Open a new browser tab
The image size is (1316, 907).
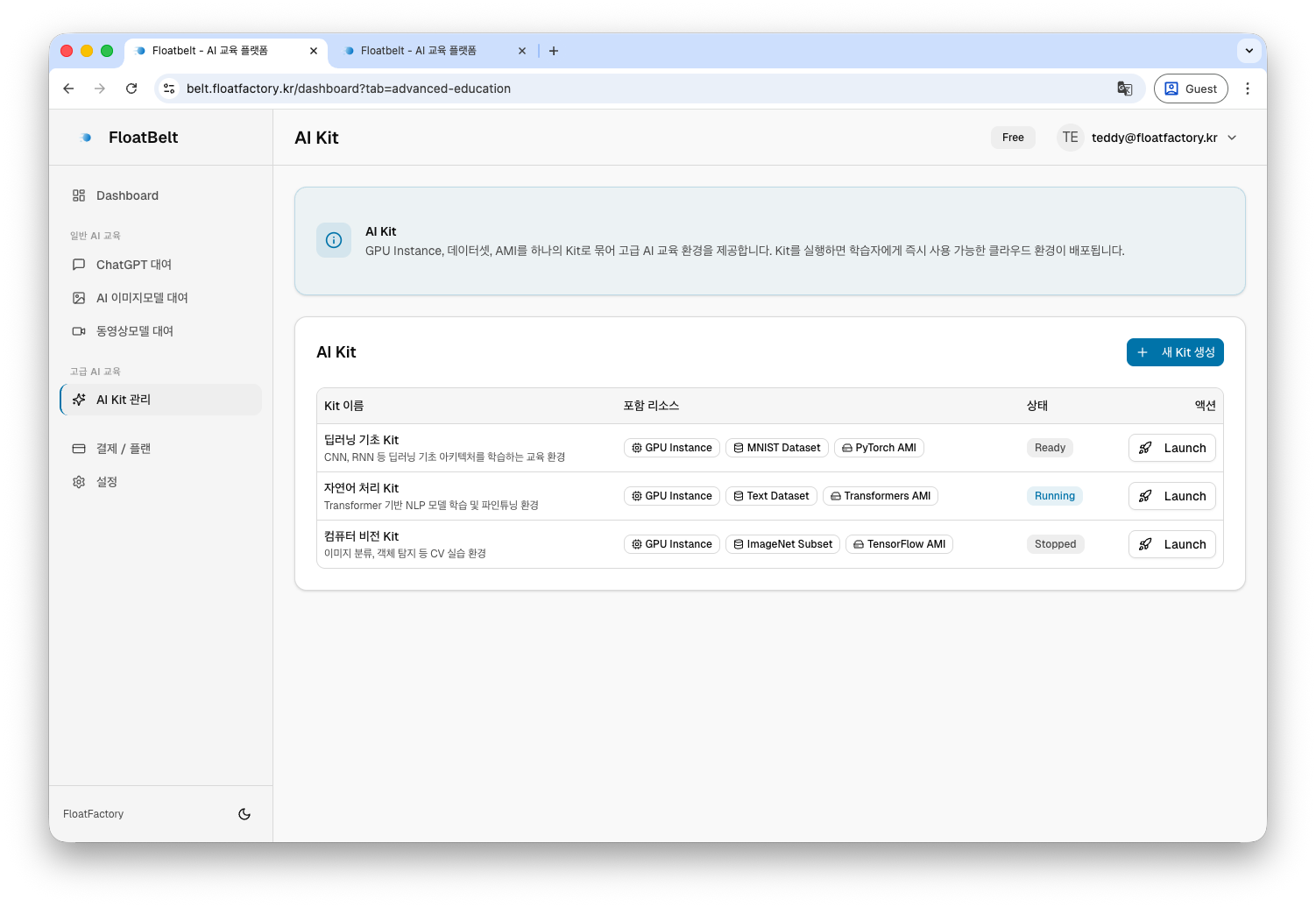[x=554, y=51]
